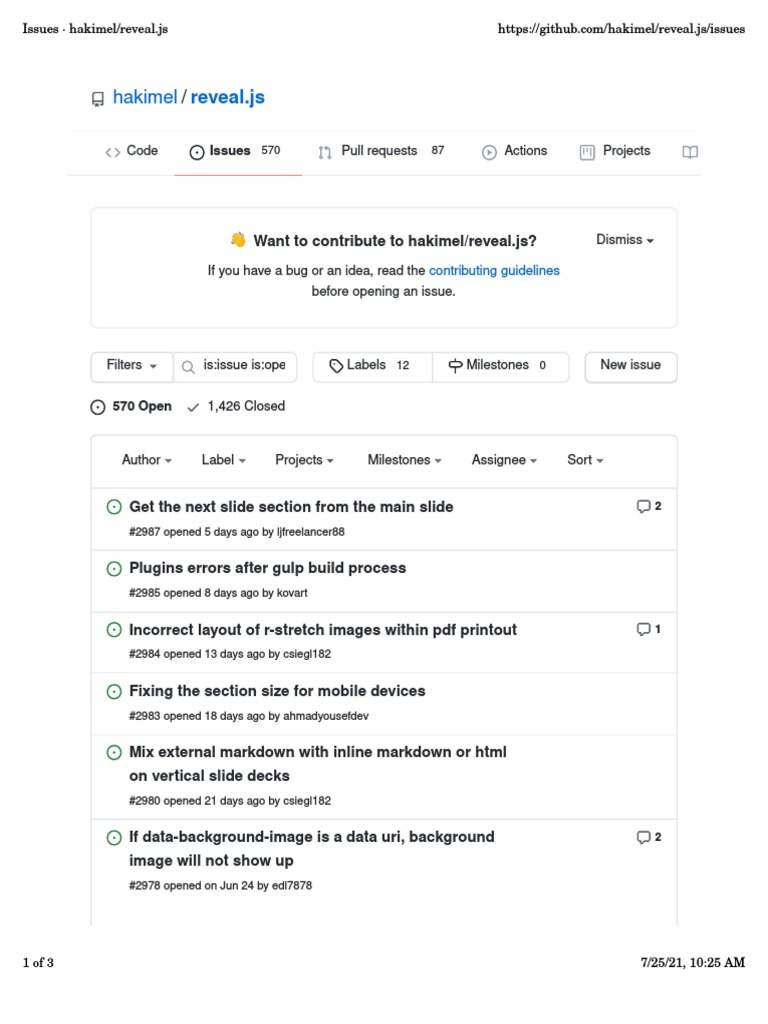This screenshot has width=768, height=1024.
Task: Open issue 'Fixing the section size for mobile devices'
Action: (x=277, y=691)
